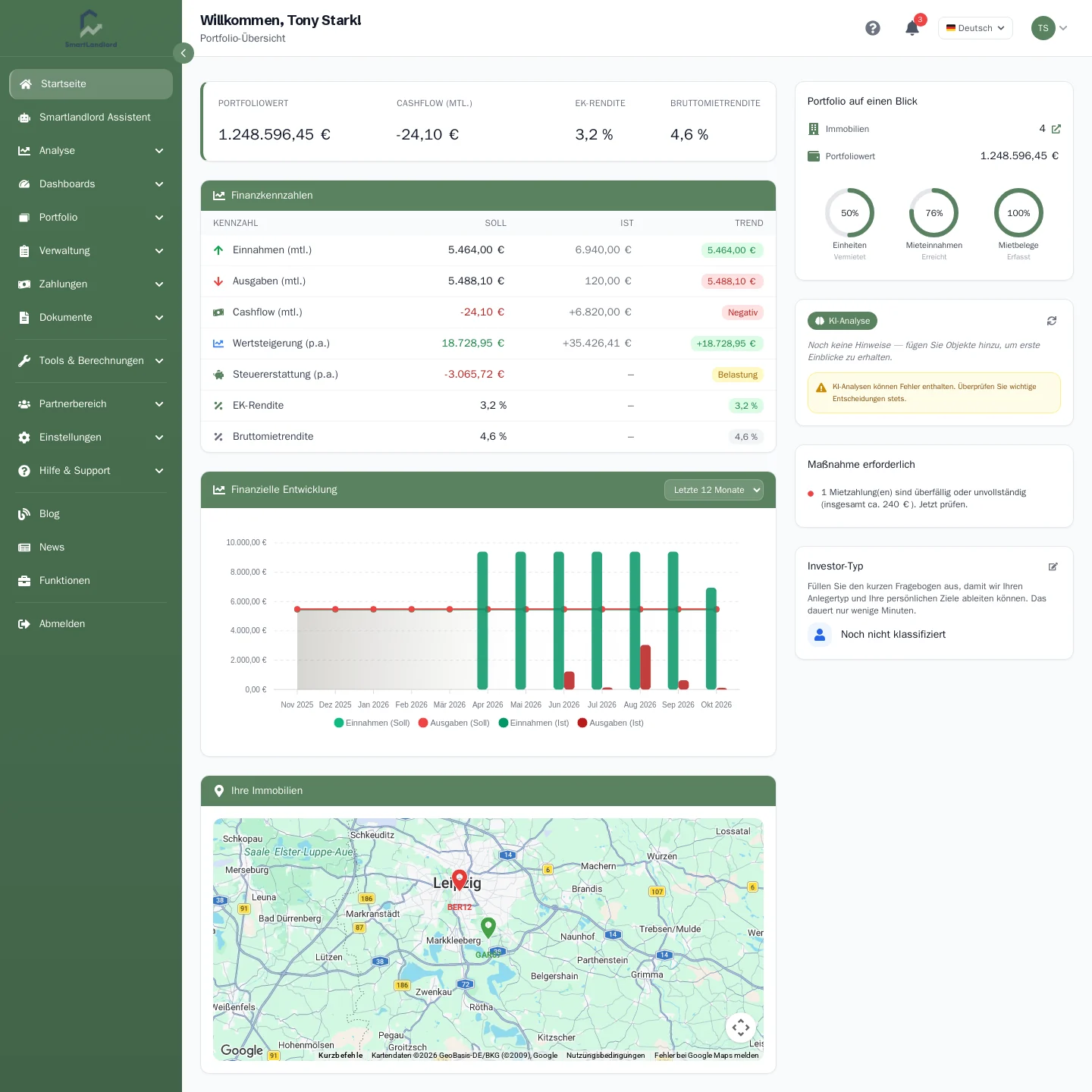This screenshot has height=1092, width=1092.
Task: Click the 50% Einheiten progress ring
Action: click(849, 213)
